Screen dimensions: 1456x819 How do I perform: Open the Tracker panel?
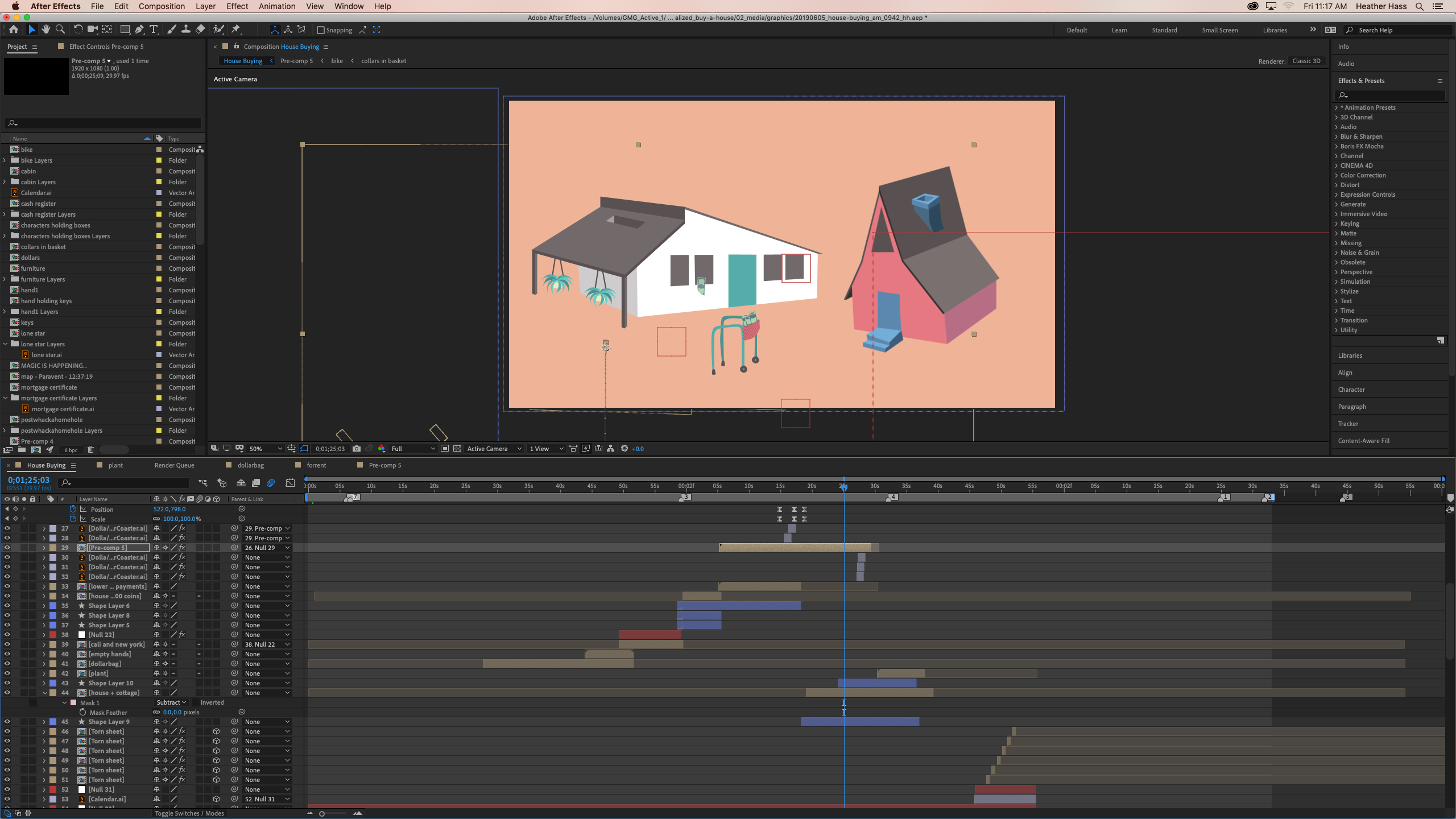tap(1348, 424)
